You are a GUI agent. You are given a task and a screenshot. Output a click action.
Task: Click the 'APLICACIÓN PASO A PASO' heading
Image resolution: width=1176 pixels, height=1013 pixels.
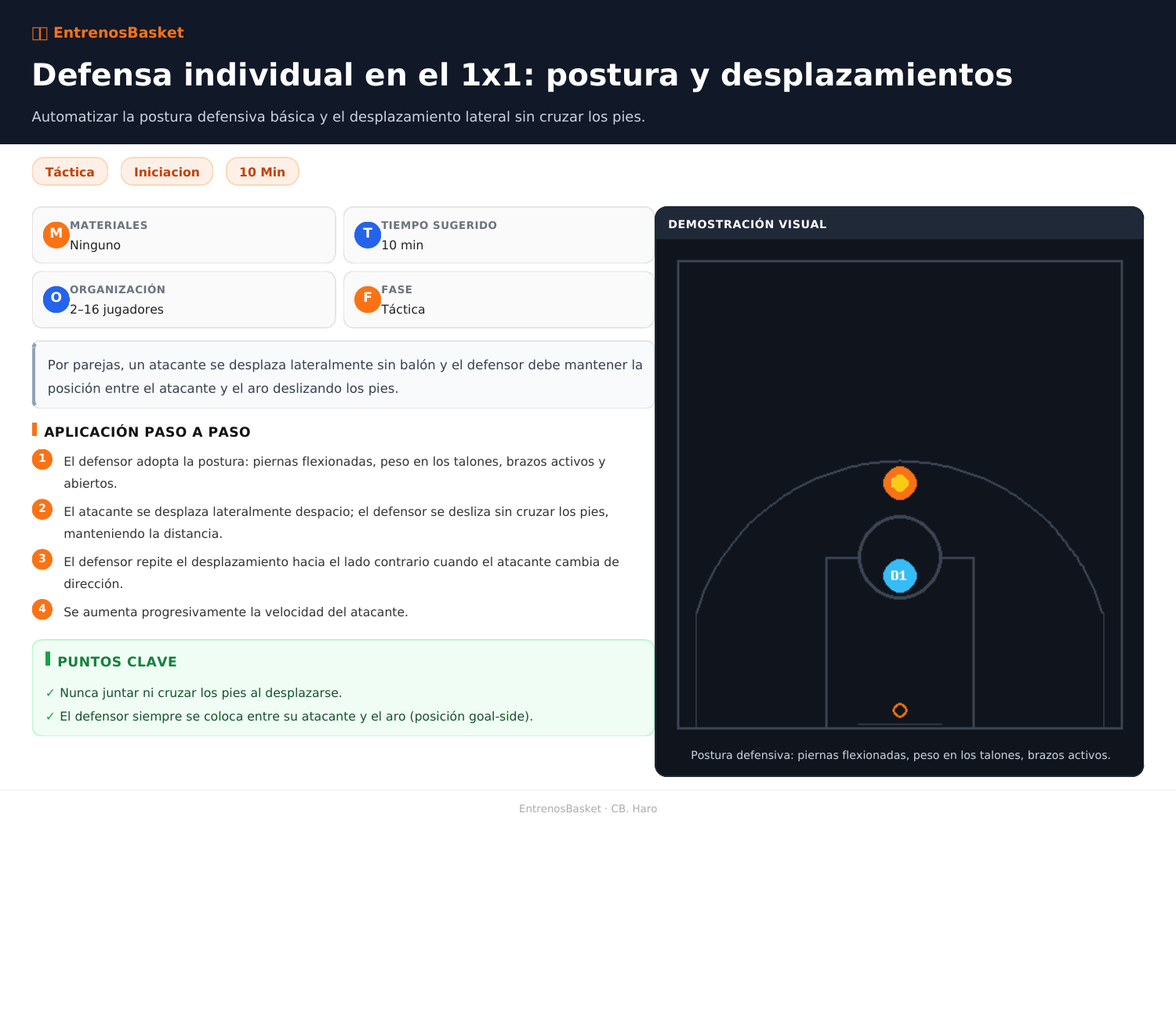(147, 432)
